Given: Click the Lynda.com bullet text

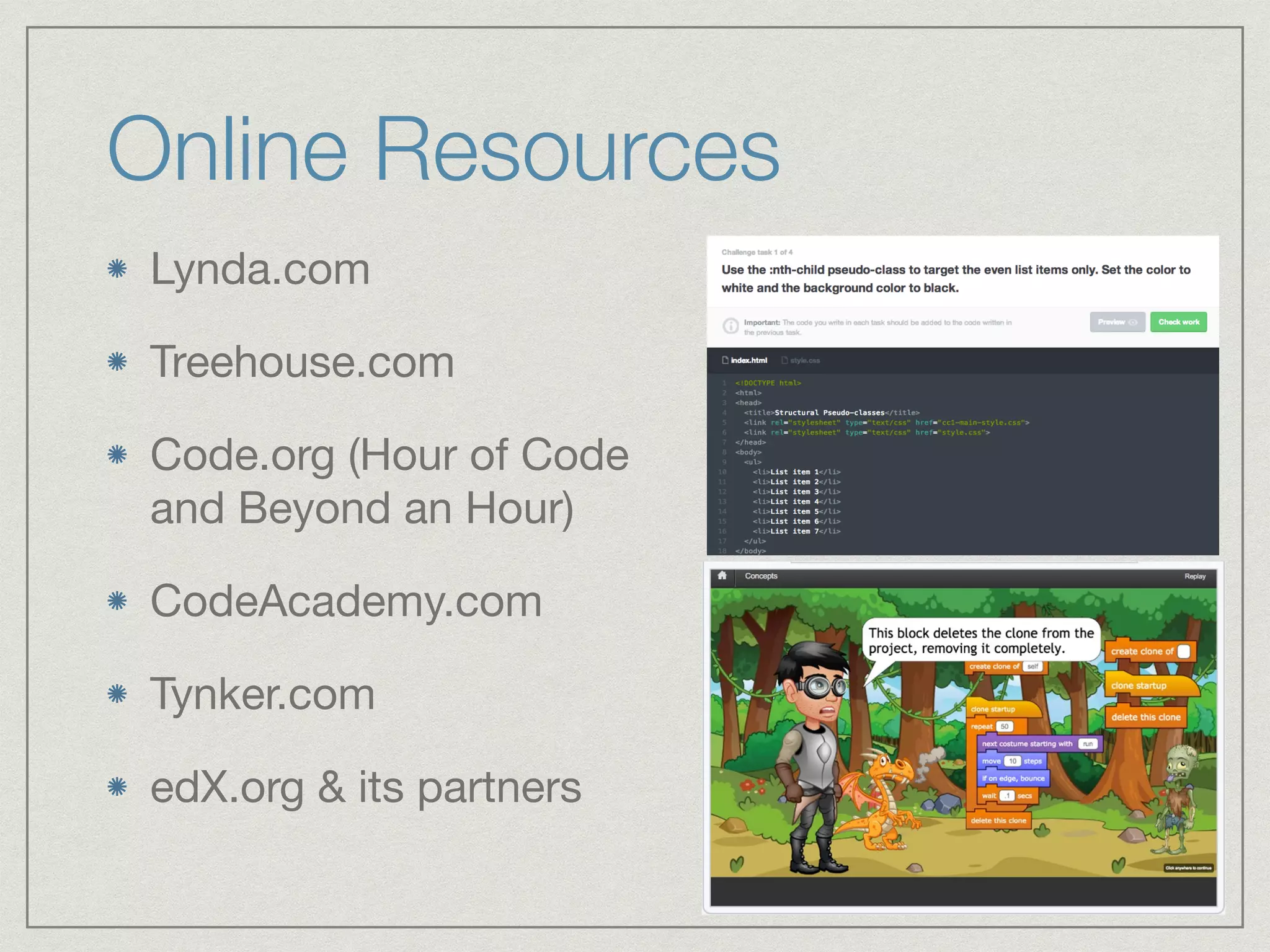Looking at the screenshot, I should click(x=260, y=271).
